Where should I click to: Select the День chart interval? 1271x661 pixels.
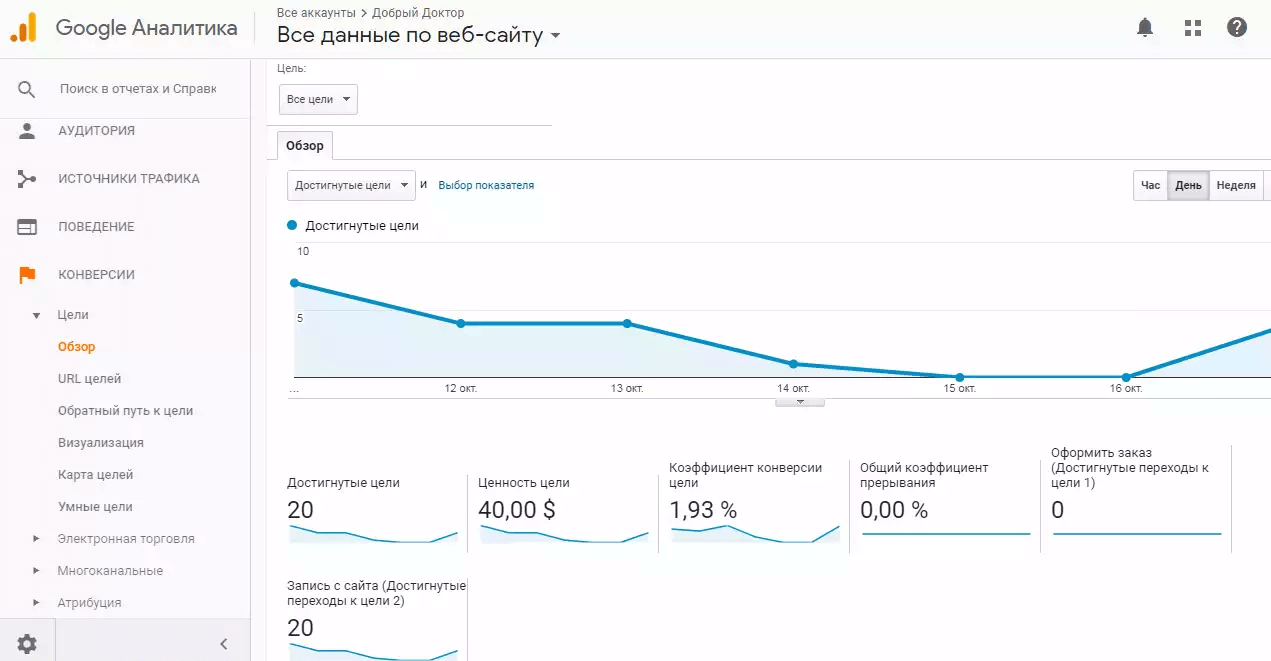1188,186
